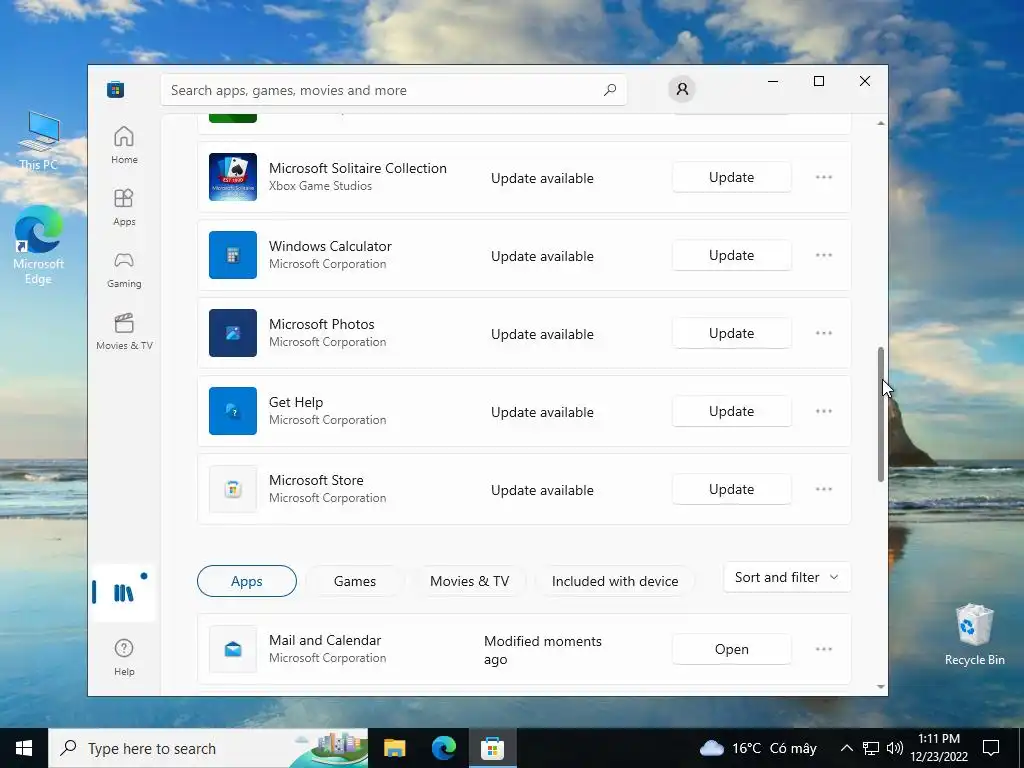This screenshot has width=1024, height=768.
Task: Open the Windows Start menu
Action: [x=24, y=748]
